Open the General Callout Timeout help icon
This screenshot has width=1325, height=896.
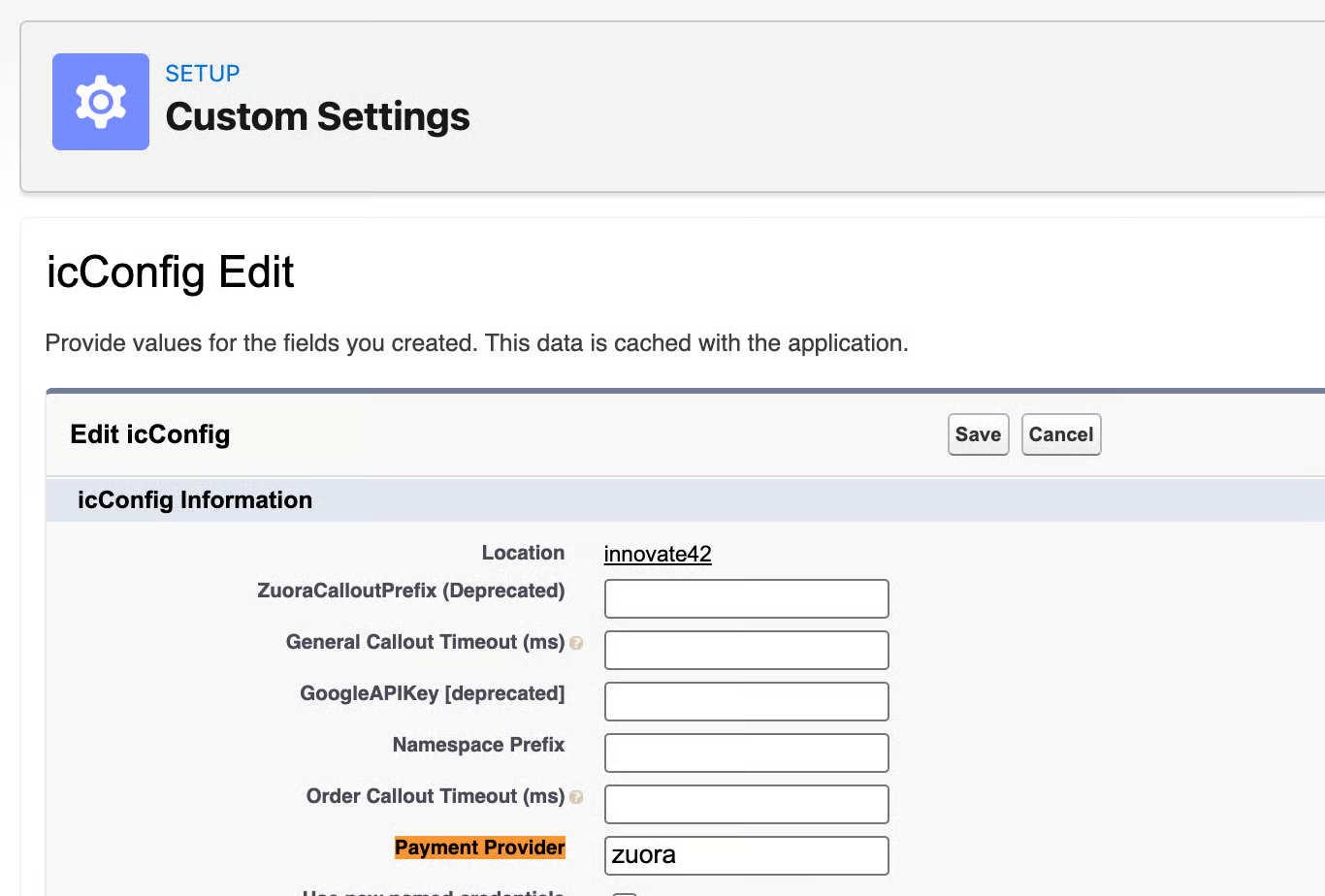coord(576,643)
